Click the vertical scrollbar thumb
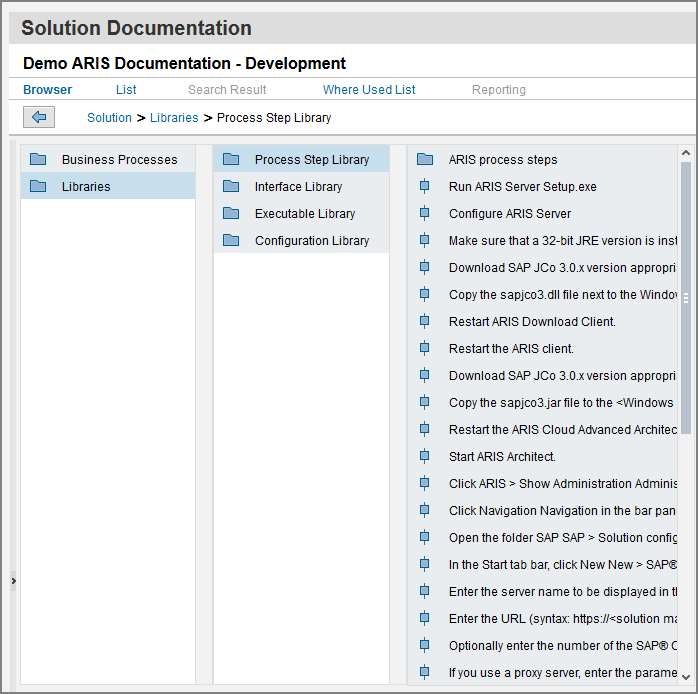 pos(686,298)
